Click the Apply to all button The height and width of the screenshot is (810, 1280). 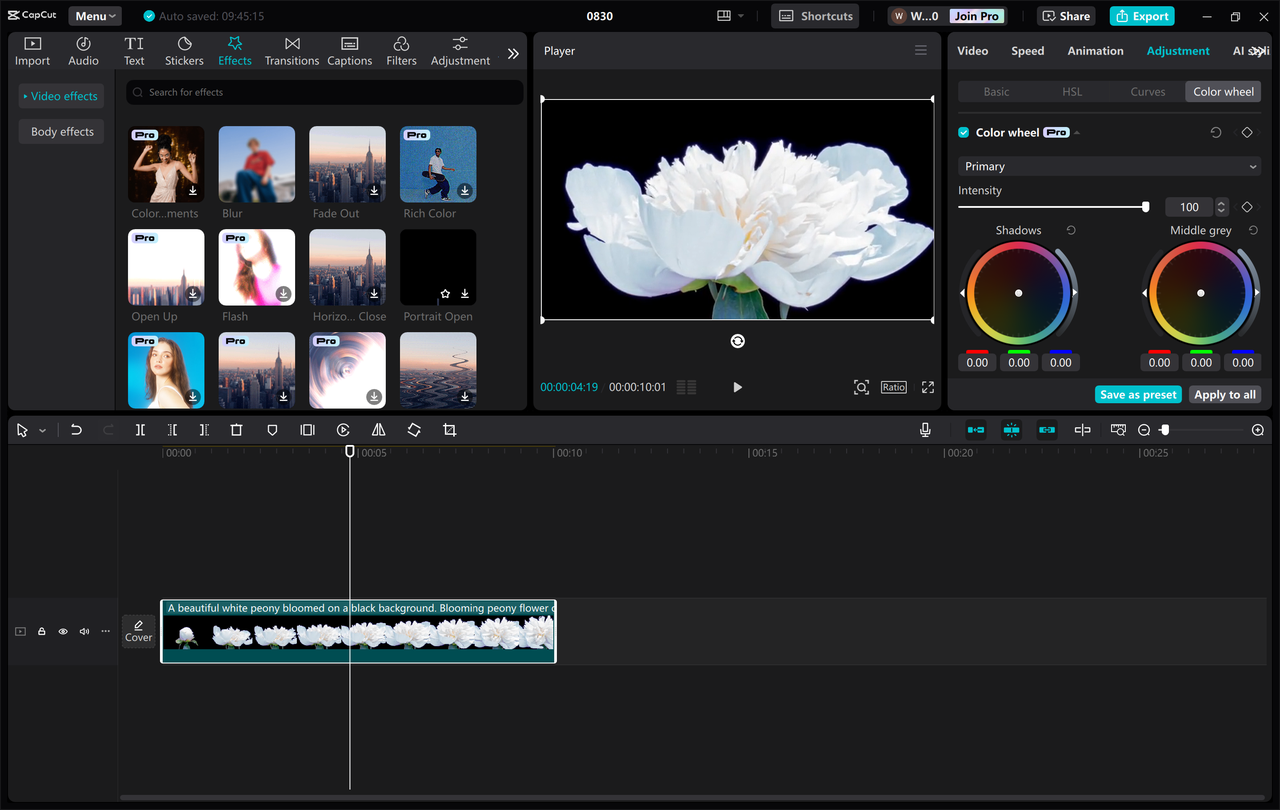tap(1225, 394)
